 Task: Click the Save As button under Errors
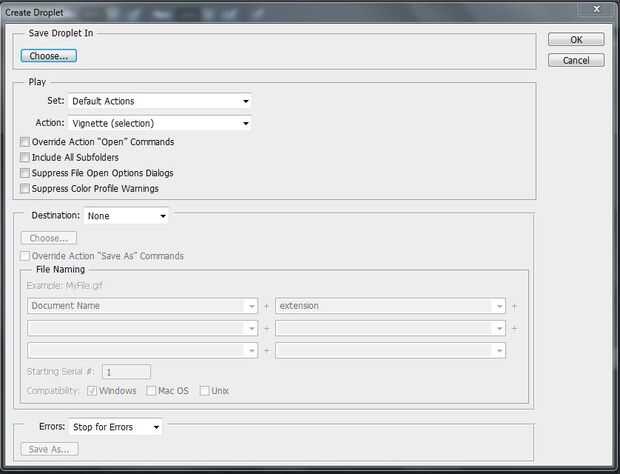point(49,449)
